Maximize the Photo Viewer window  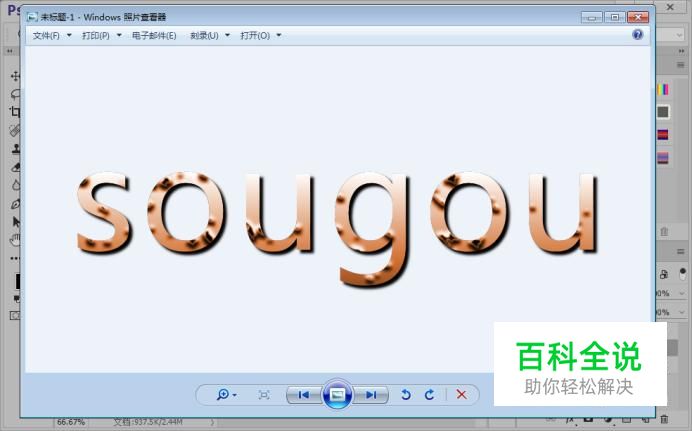coord(615,17)
